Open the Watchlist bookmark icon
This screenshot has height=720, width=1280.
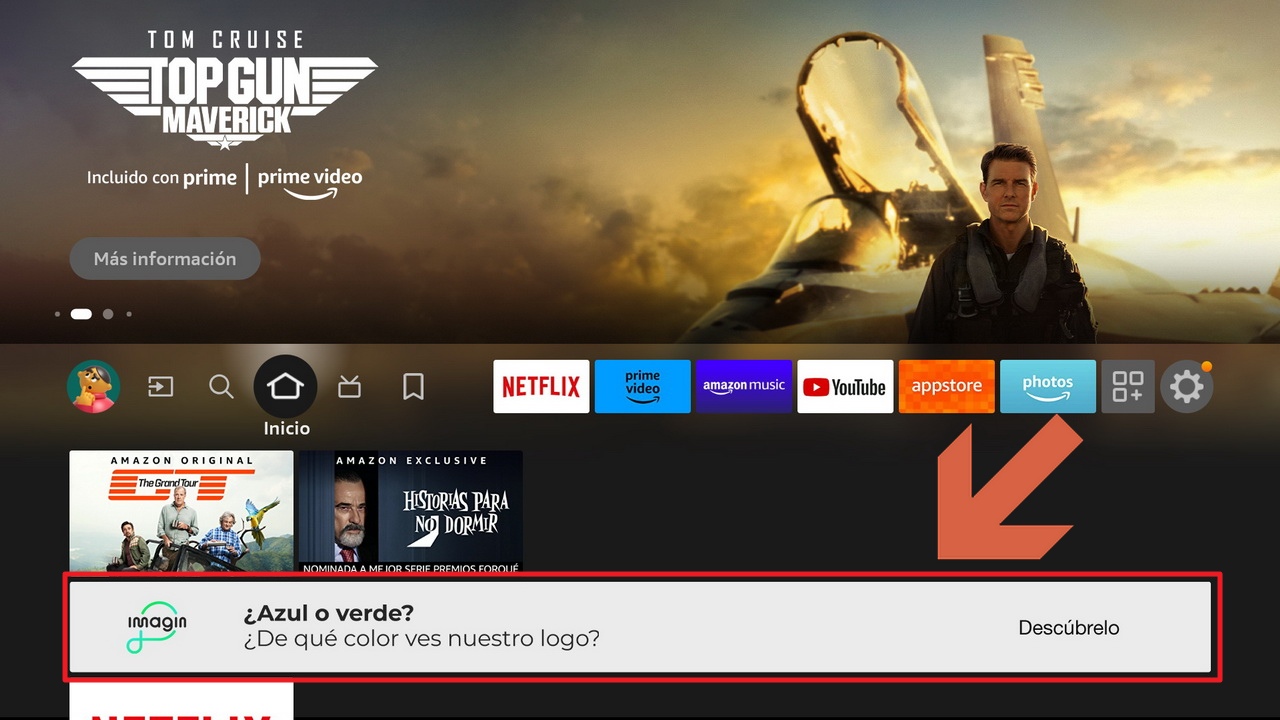click(x=413, y=386)
